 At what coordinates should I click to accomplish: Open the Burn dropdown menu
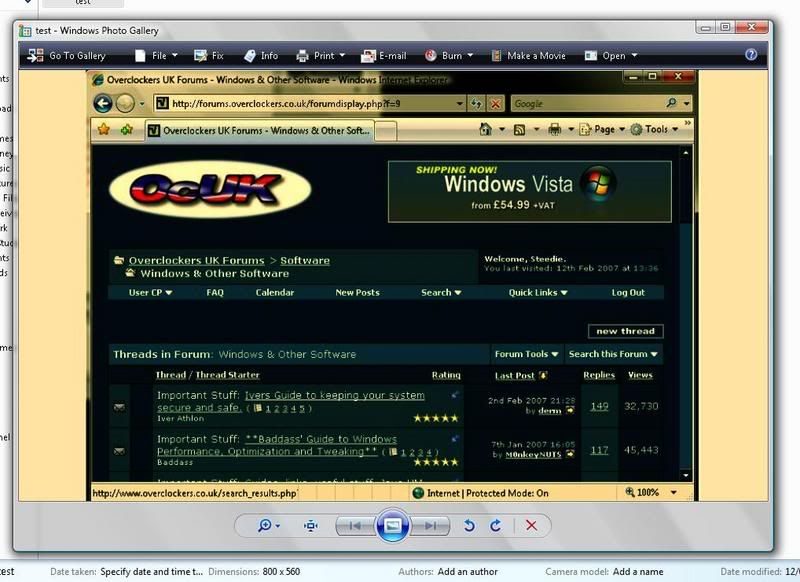tap(448, 56)
